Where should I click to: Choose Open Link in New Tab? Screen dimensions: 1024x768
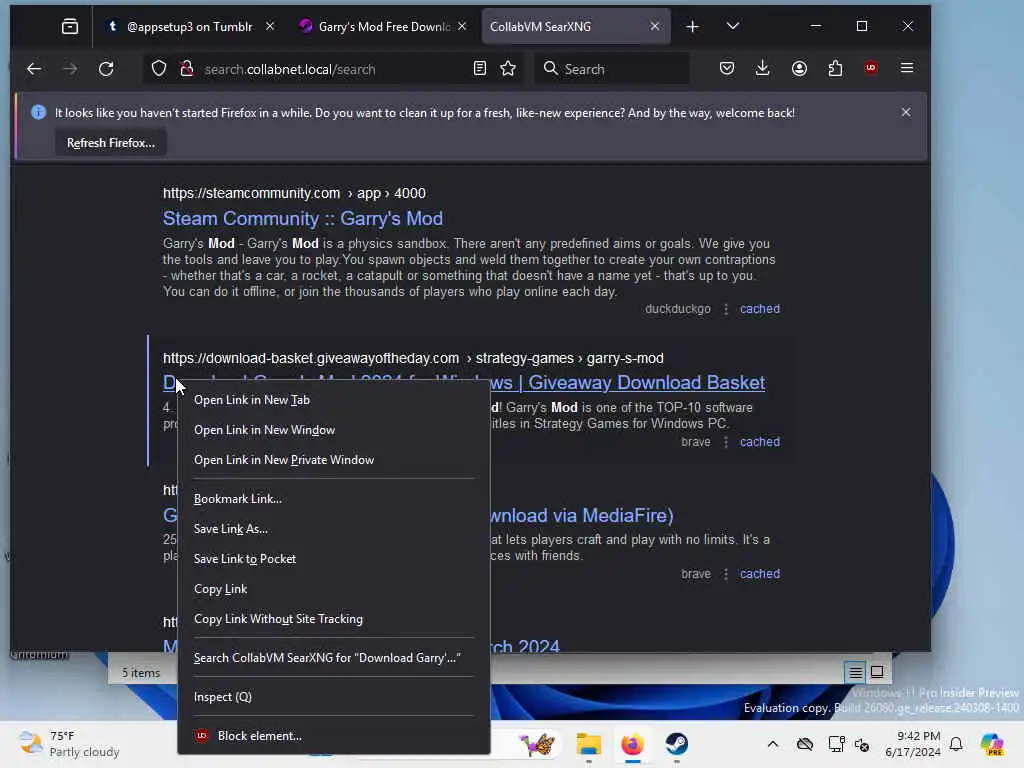(x=334, y=400)
